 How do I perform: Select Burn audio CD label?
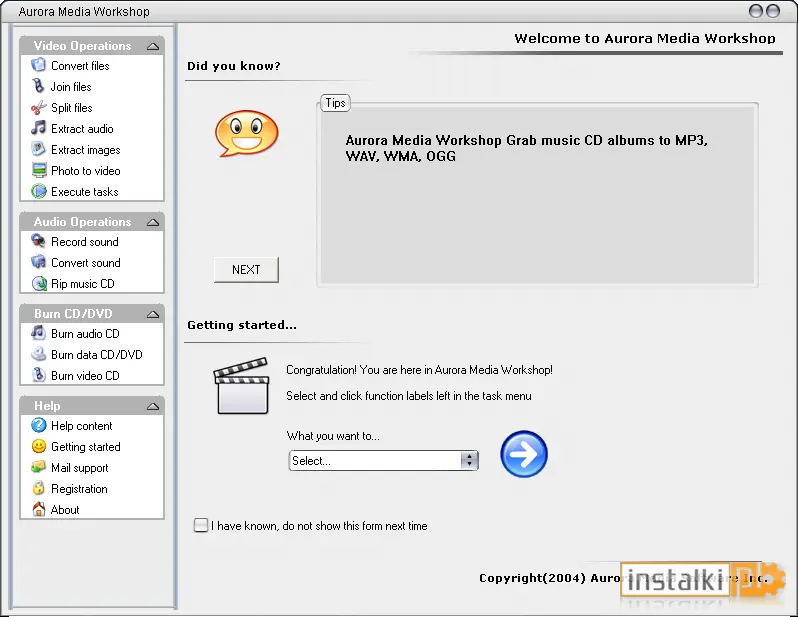coord(85,333)
